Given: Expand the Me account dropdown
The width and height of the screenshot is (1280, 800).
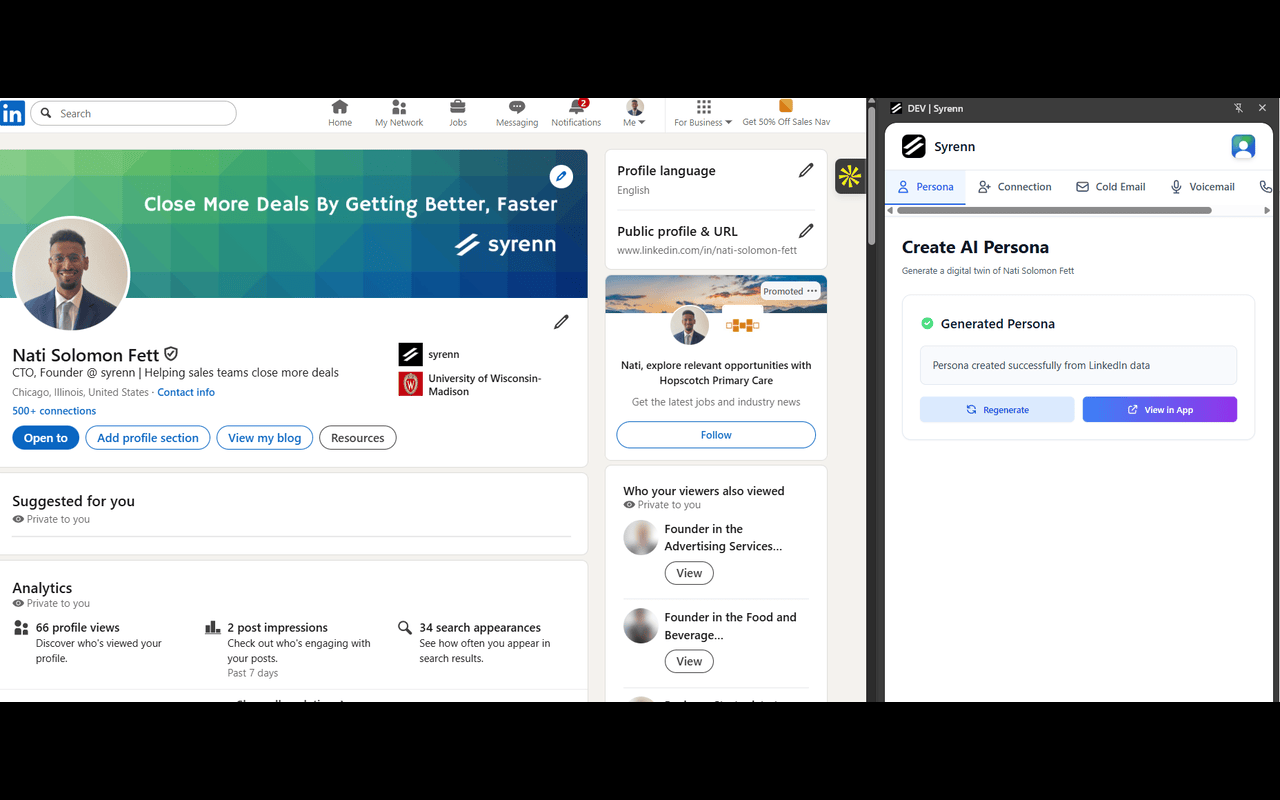Looking at the screenshot, I should click(635, 113).
